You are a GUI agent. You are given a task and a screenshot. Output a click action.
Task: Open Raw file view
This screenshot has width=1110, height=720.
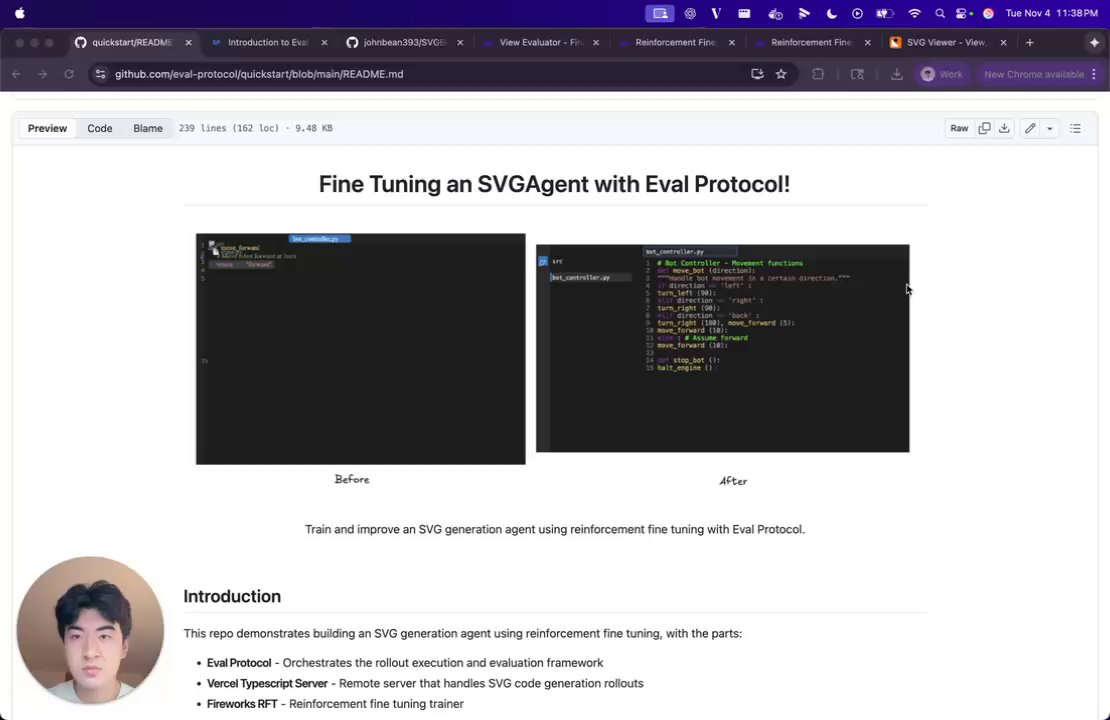(x=959, y=128)
